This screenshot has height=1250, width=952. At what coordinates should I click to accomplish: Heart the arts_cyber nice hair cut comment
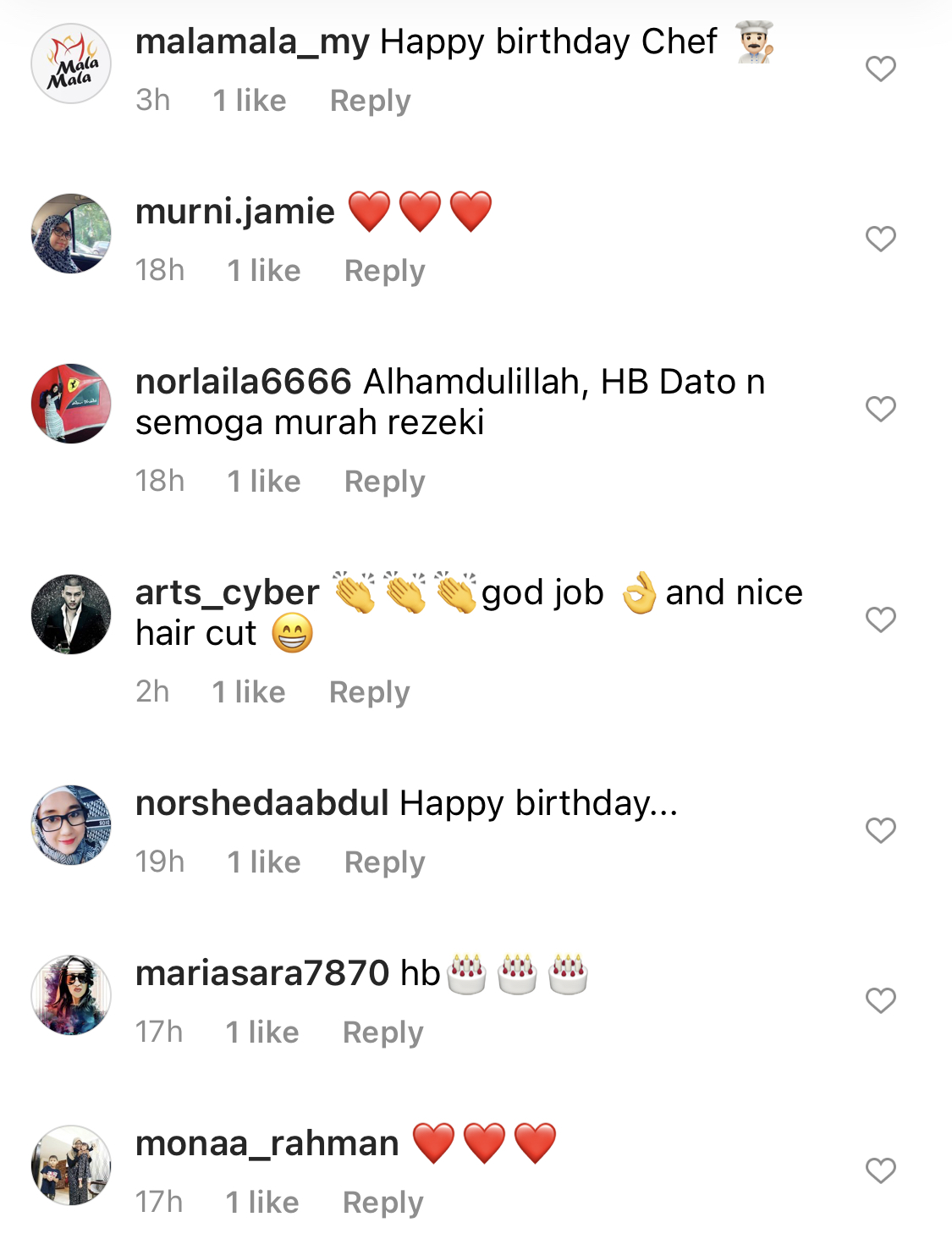[880, 619]
